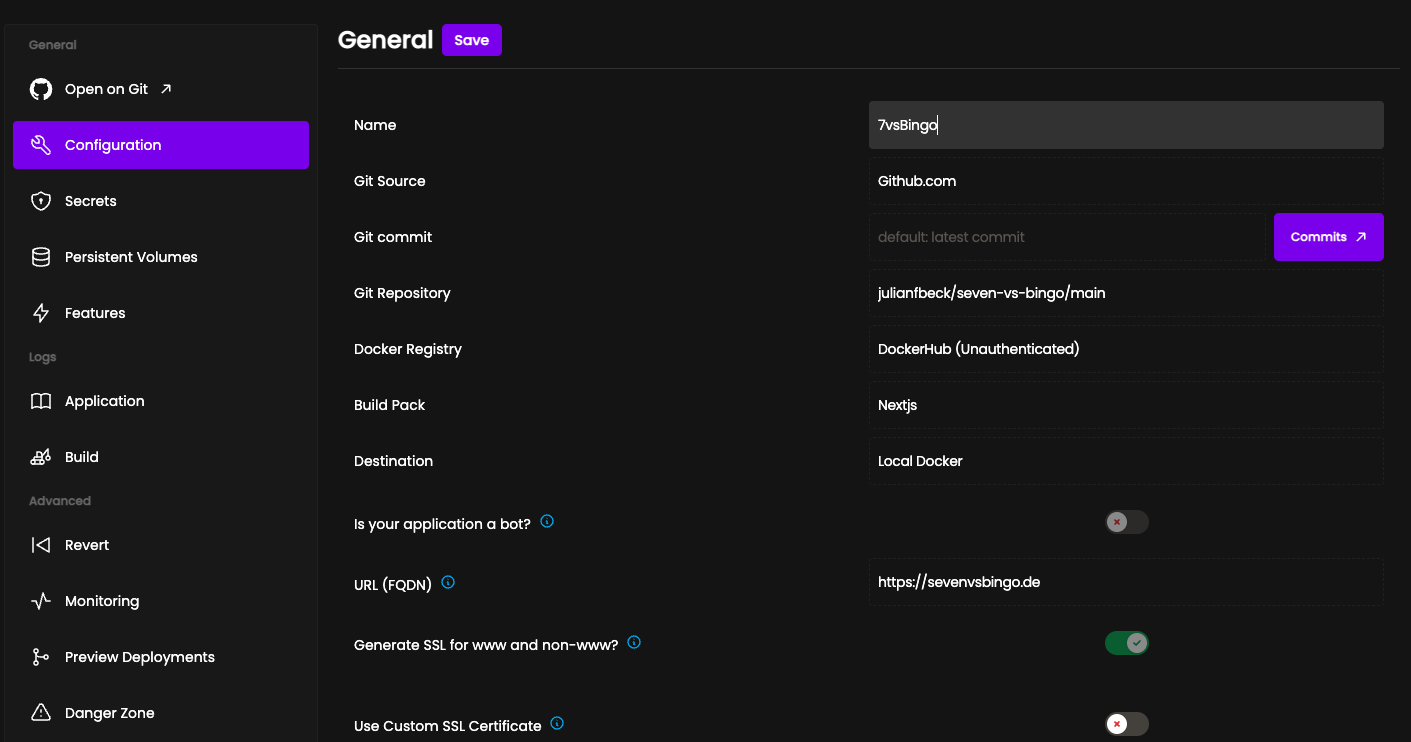Click the info icon next to URL (FQDN)

coord(447,581)
